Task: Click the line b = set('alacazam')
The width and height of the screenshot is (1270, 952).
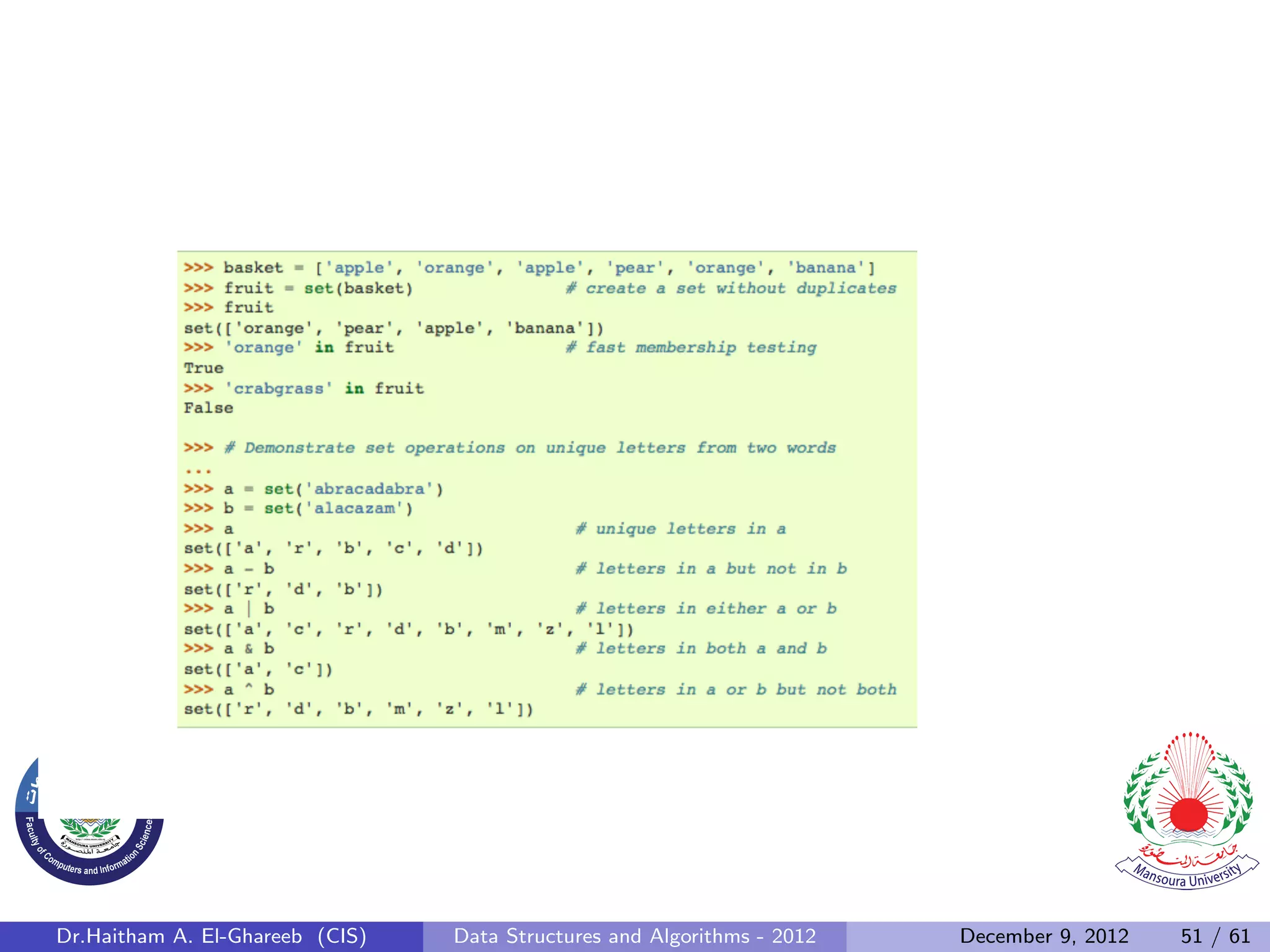Action: pyautogui.click(x=298, y=508)
